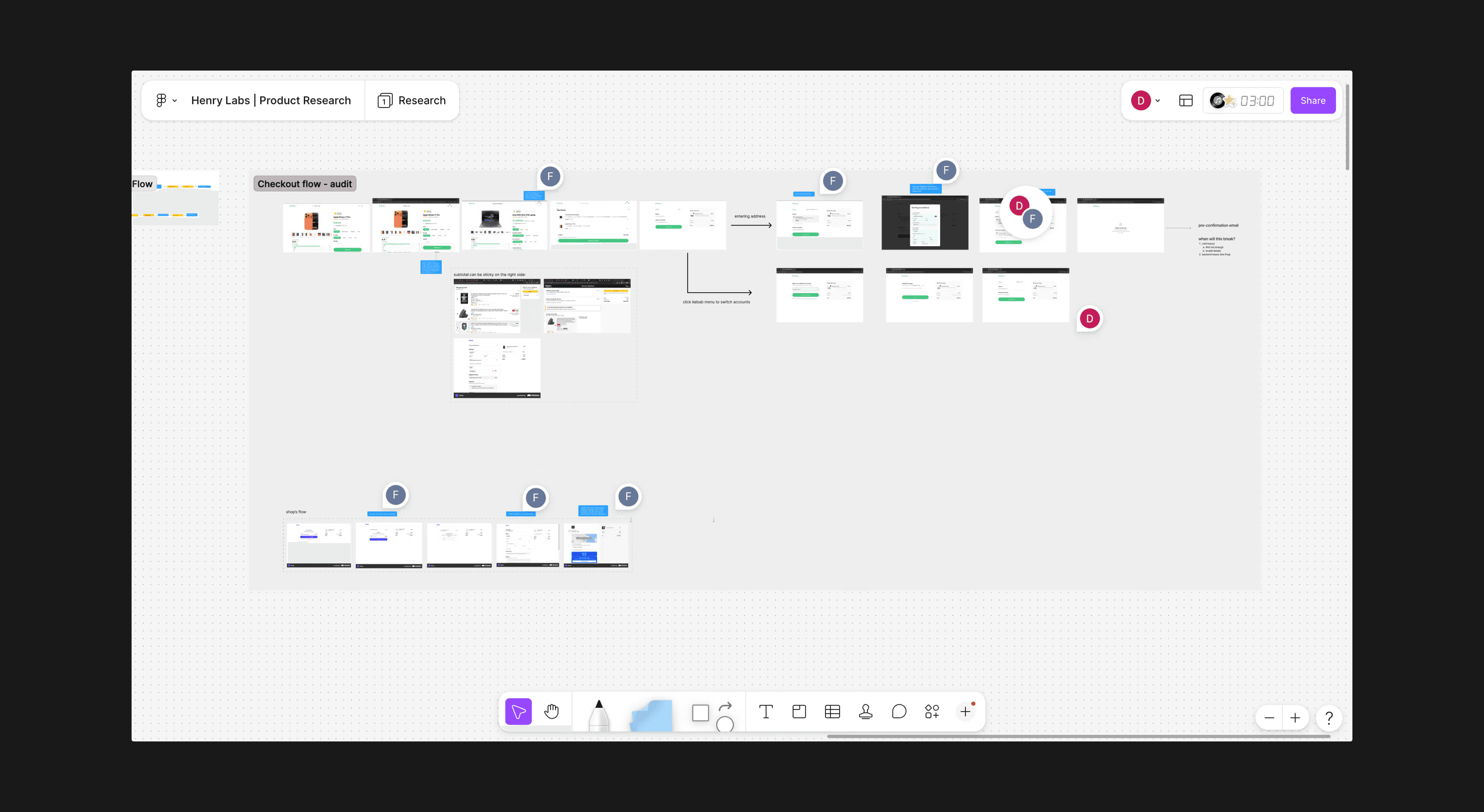Select the Flow section label
This screenshot has width=1484, height=812.
tap(143, 184)
